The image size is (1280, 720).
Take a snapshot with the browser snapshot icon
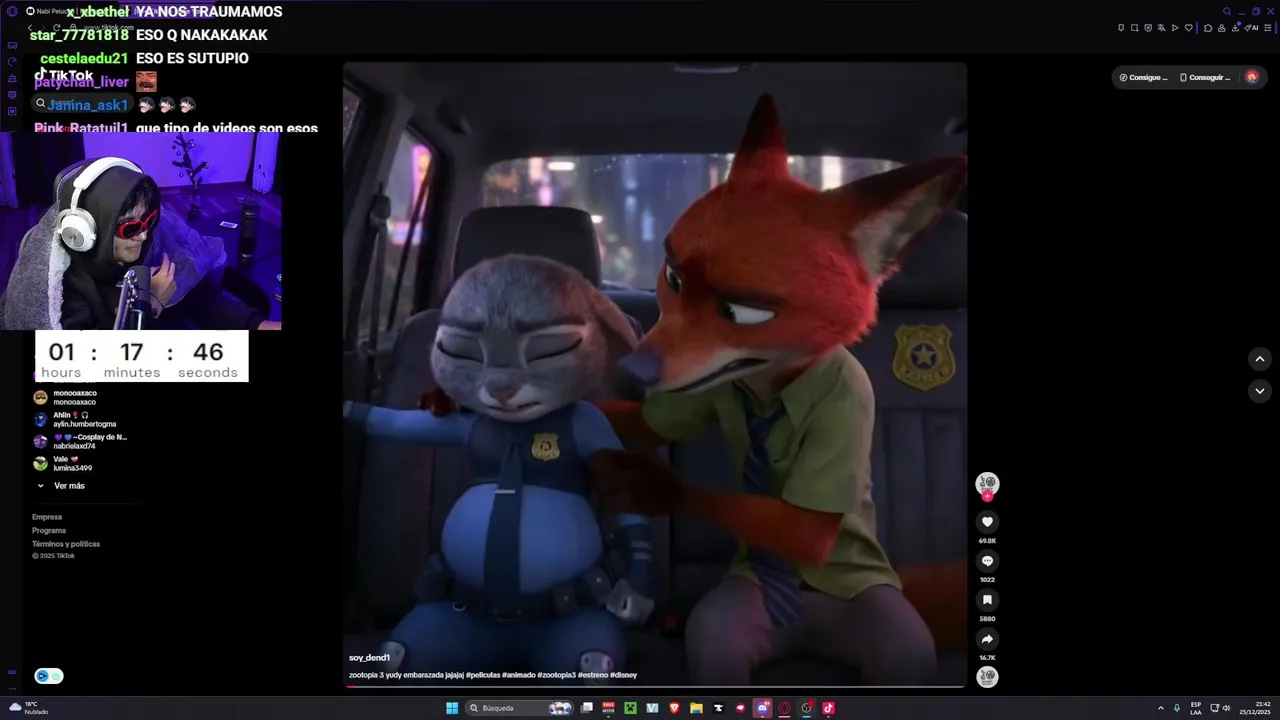pos(1134,27)
